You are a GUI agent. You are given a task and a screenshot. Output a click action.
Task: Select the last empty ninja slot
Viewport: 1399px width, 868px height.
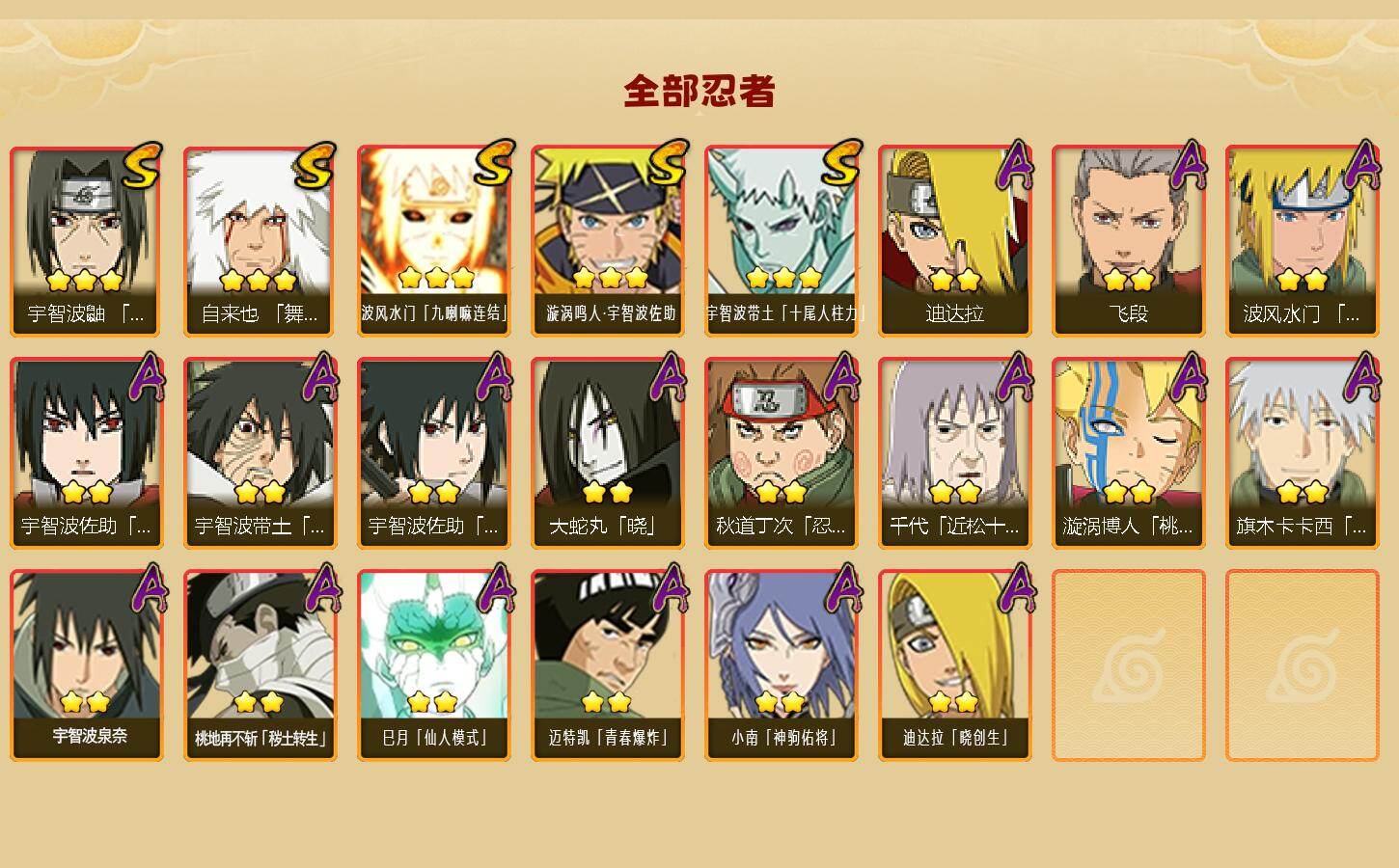[x=1302, y=665]
